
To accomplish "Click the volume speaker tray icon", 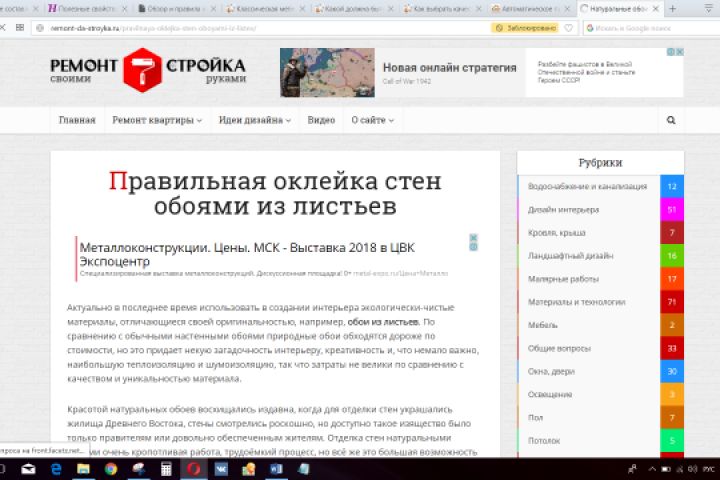I will tap(693, 469).
